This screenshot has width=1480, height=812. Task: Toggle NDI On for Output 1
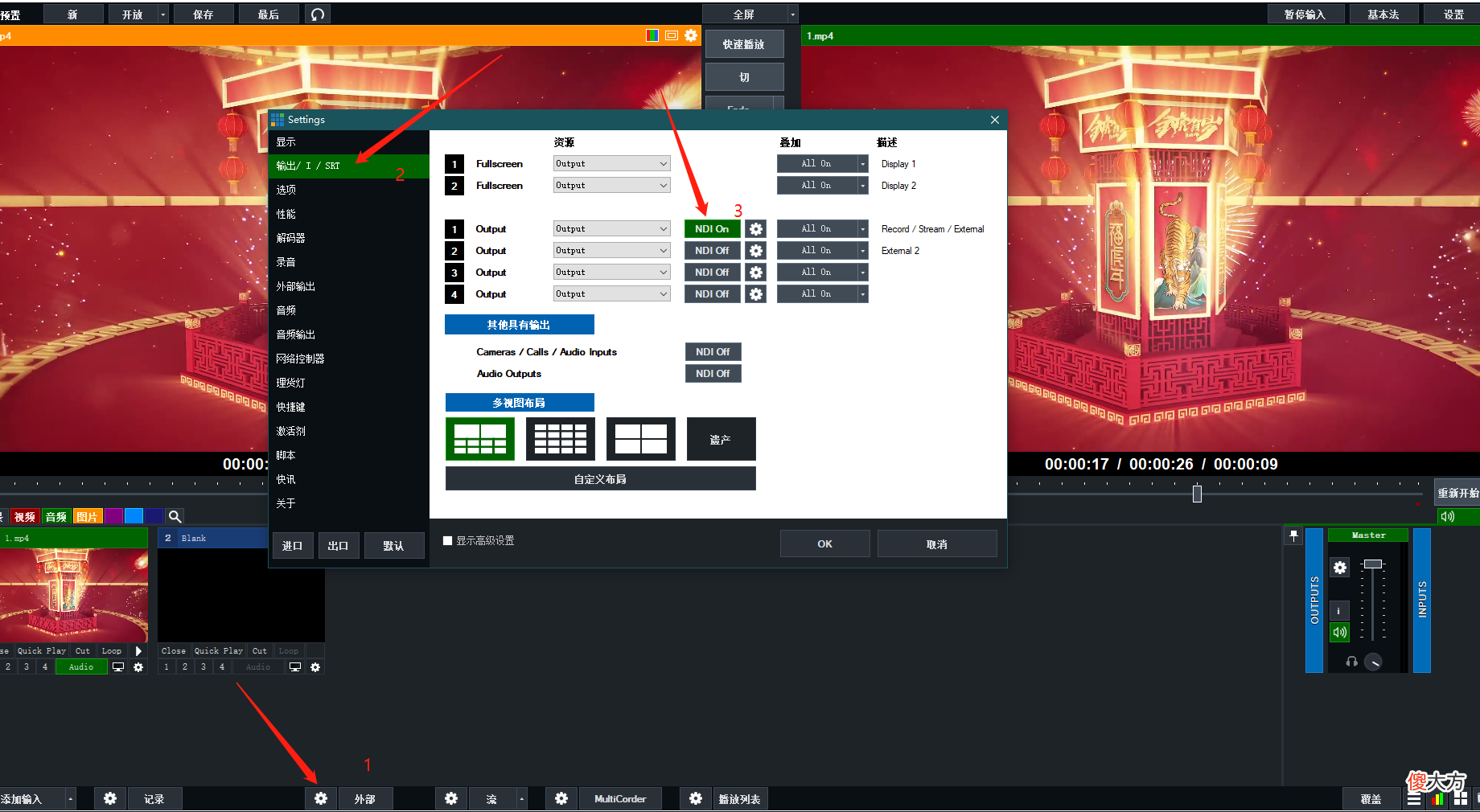712,229
